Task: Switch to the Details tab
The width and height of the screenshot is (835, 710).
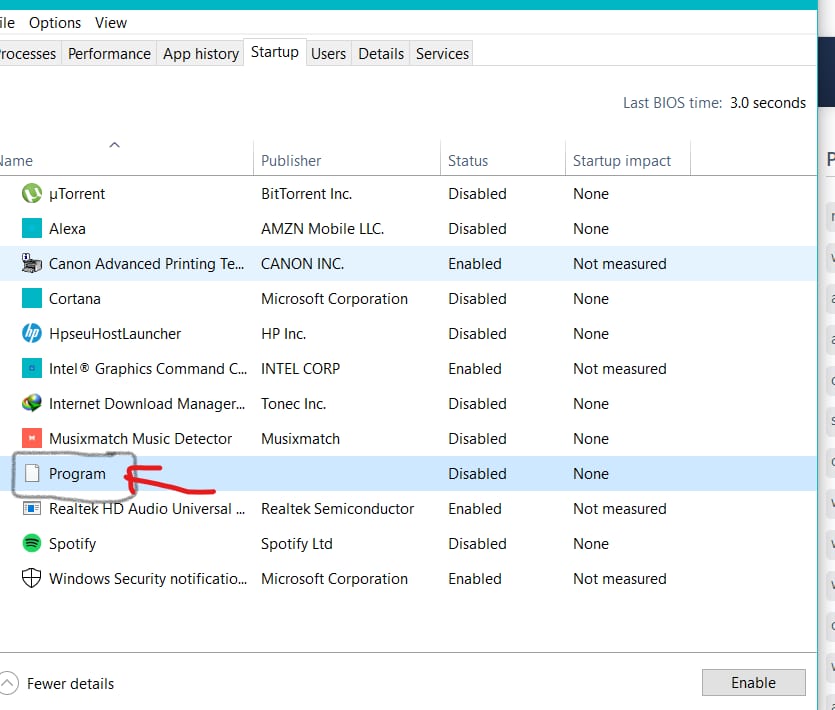Action: (381, 54)
